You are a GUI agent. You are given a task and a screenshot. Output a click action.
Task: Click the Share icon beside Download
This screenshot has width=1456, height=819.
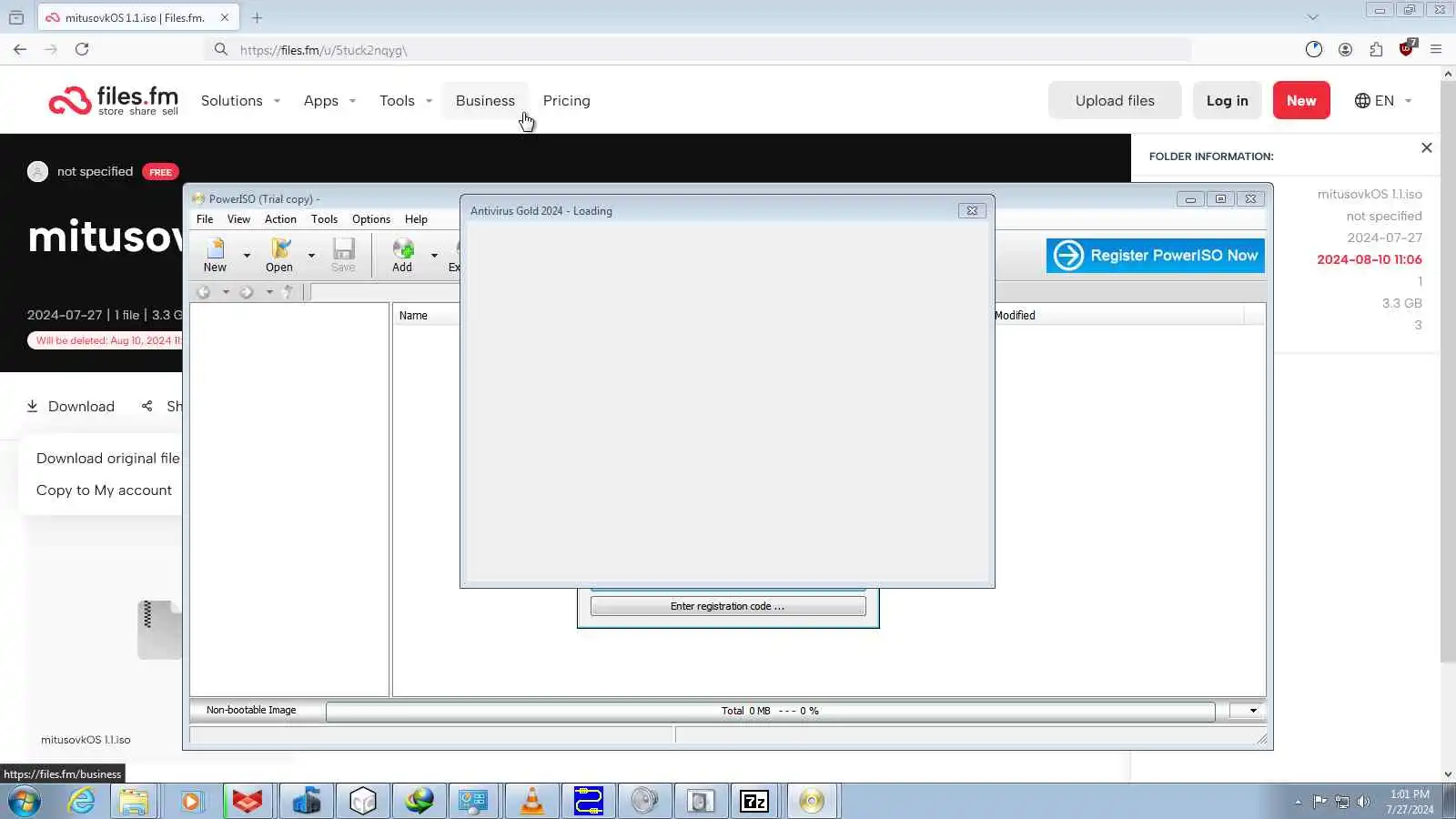[147, 406]
